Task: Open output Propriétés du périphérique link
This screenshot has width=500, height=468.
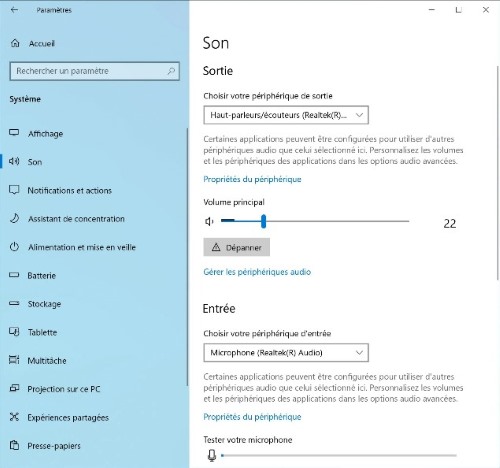Action: 252,179
